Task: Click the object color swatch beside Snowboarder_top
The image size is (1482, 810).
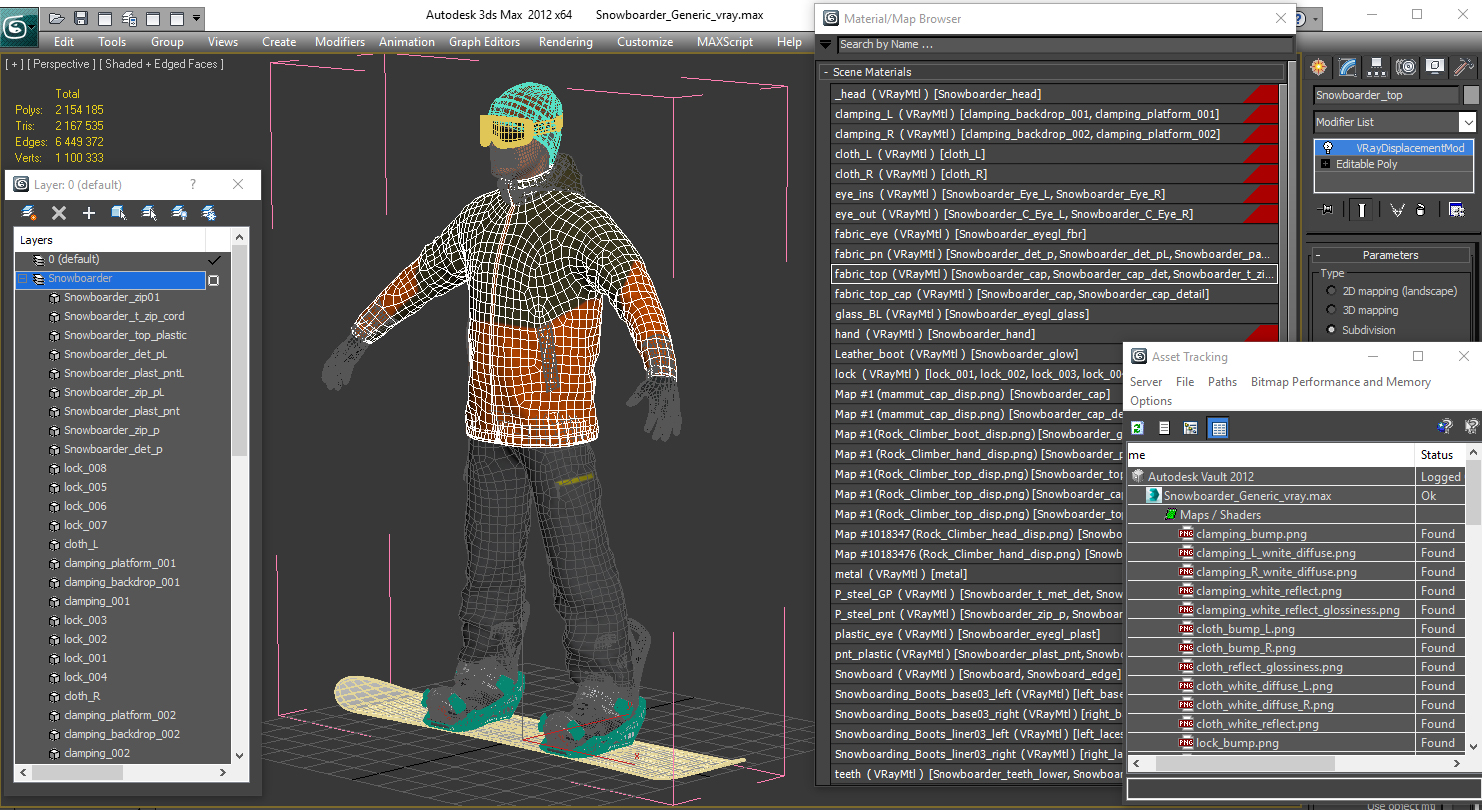Action: point(1471,95)
